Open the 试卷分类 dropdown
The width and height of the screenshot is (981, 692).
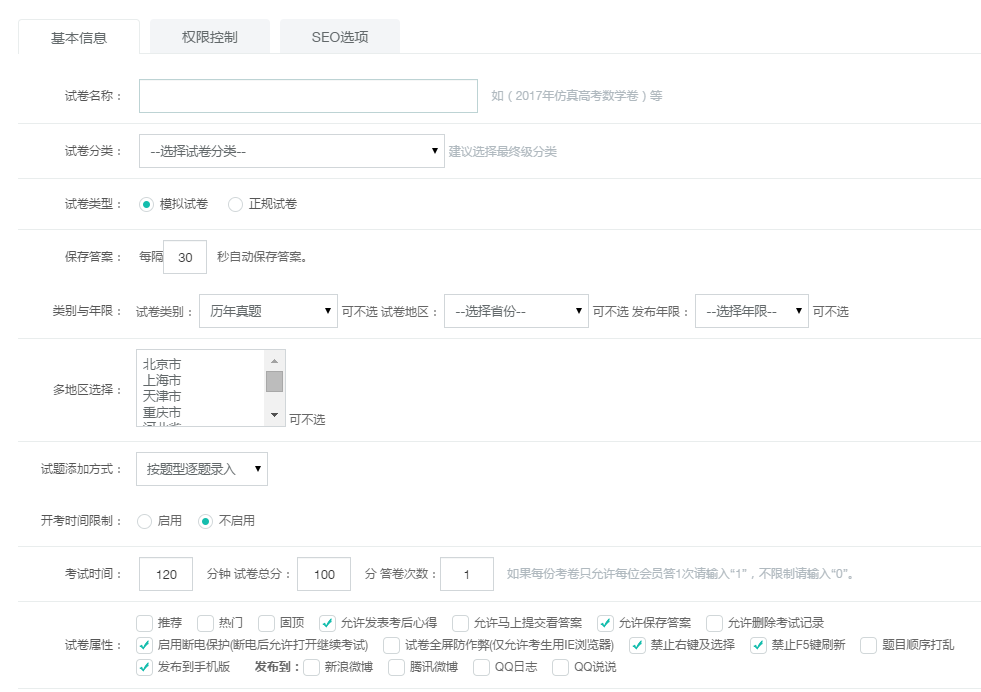(x=291, y=151)
